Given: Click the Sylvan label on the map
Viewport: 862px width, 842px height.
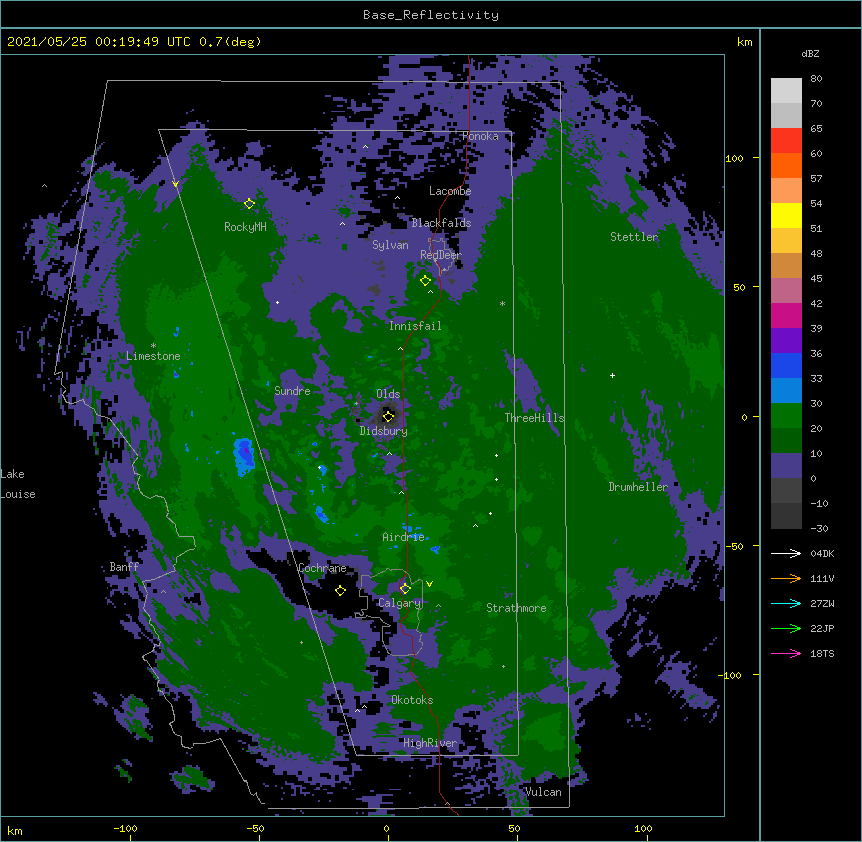Looking at the screenshot, I should tap(390, 245).
